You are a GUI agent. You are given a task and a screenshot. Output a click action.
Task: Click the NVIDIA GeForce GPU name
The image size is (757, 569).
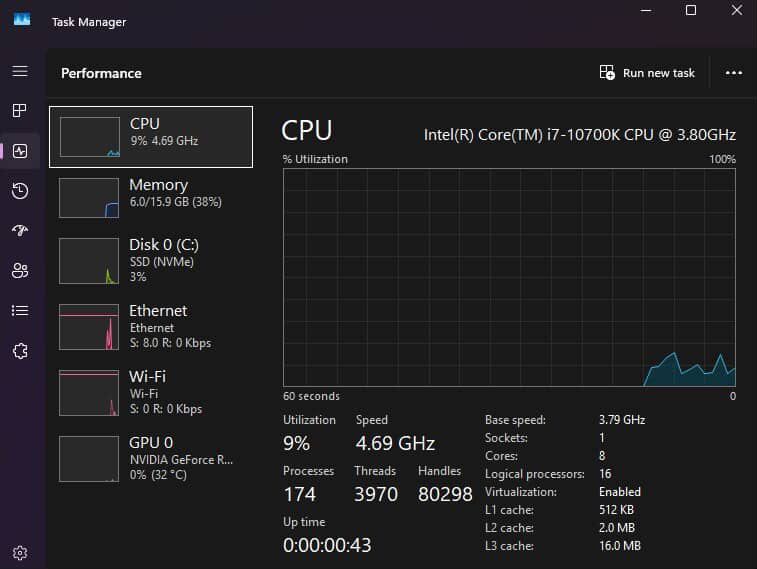(x=181, y=459)
